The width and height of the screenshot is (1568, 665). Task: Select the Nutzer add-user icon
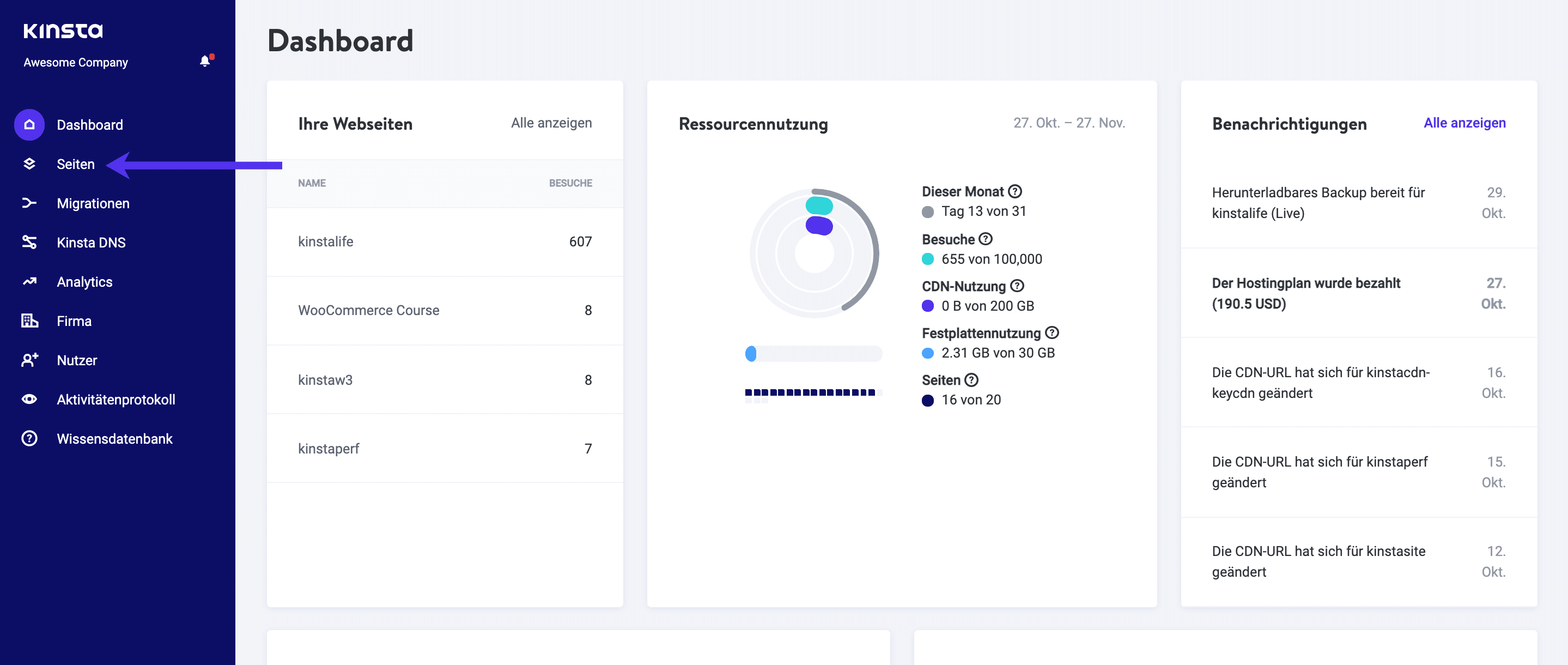(29, 360)
